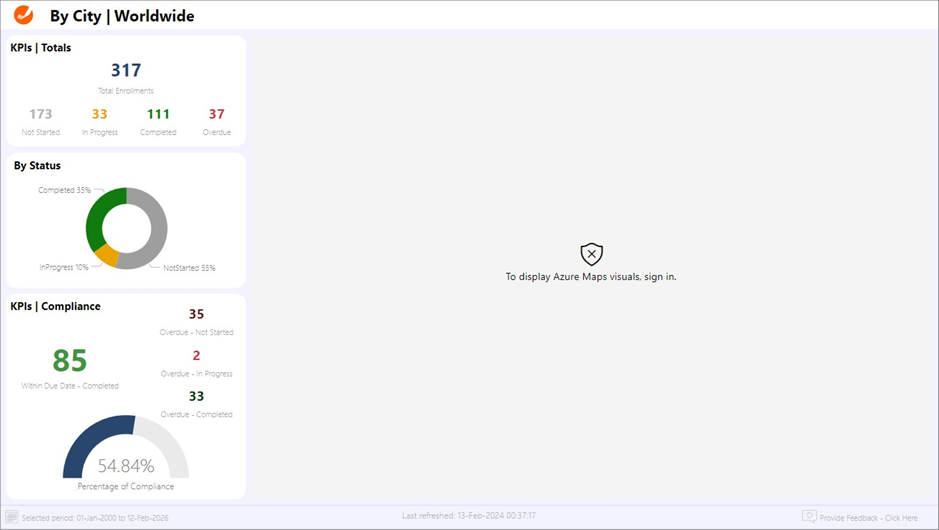Click the 2 Overdue - In Progress value
939x530 pixels.
pyautogui.click(x=196, y=356)
